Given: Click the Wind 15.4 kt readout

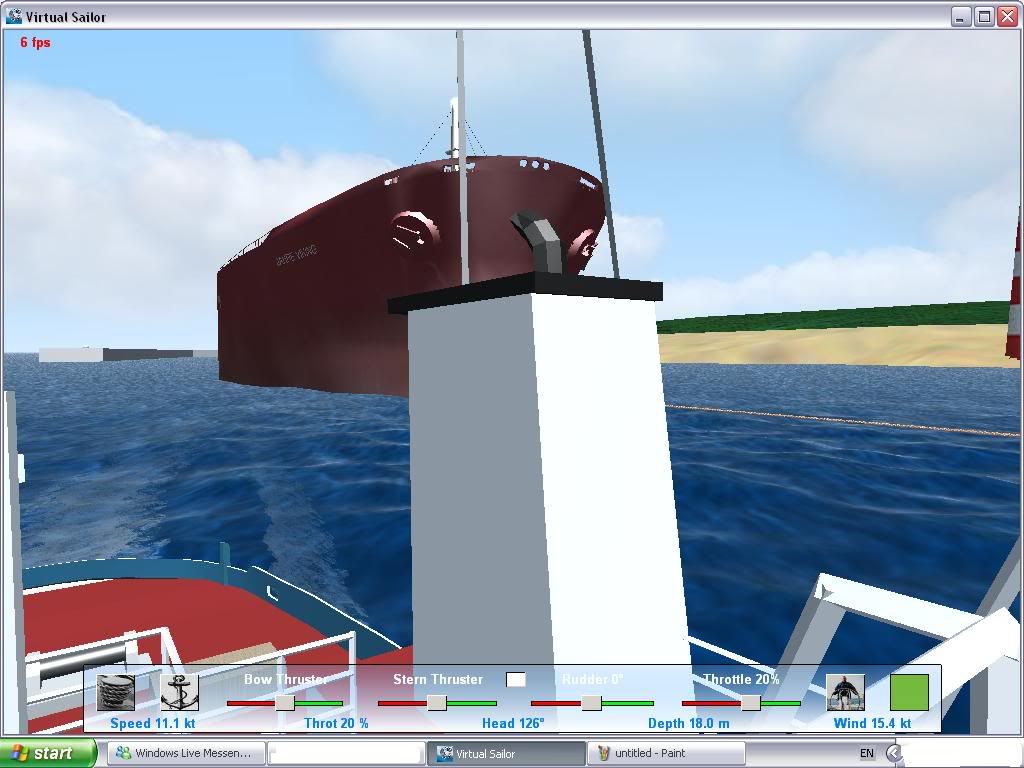Looking at the screenshot, I should [x=872, y=723].
